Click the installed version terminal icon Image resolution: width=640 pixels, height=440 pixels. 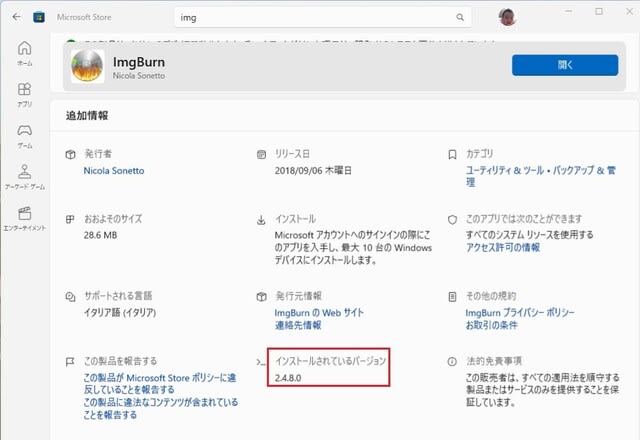point(261,362)
